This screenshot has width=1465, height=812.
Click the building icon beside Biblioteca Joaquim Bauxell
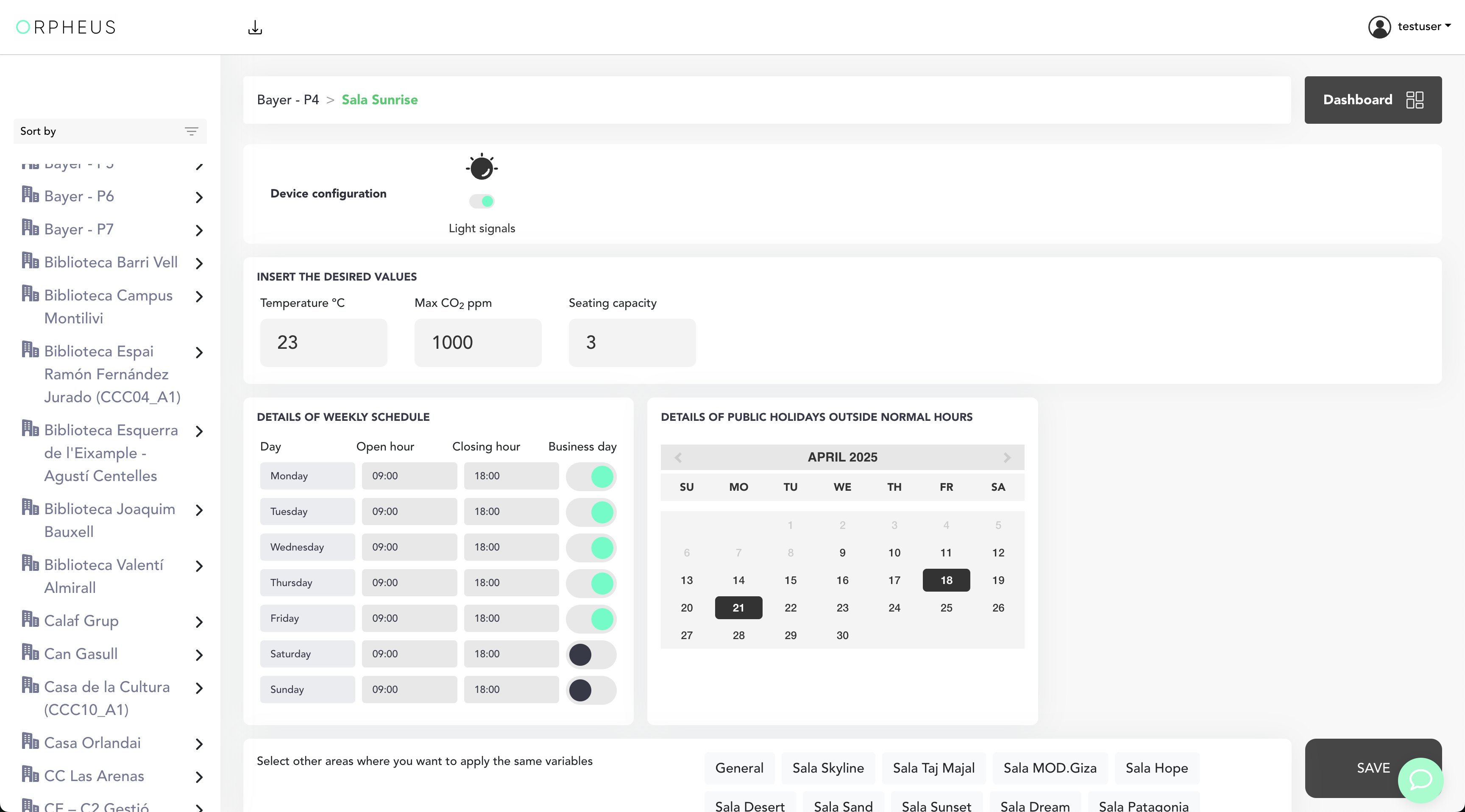pos(30,507)
